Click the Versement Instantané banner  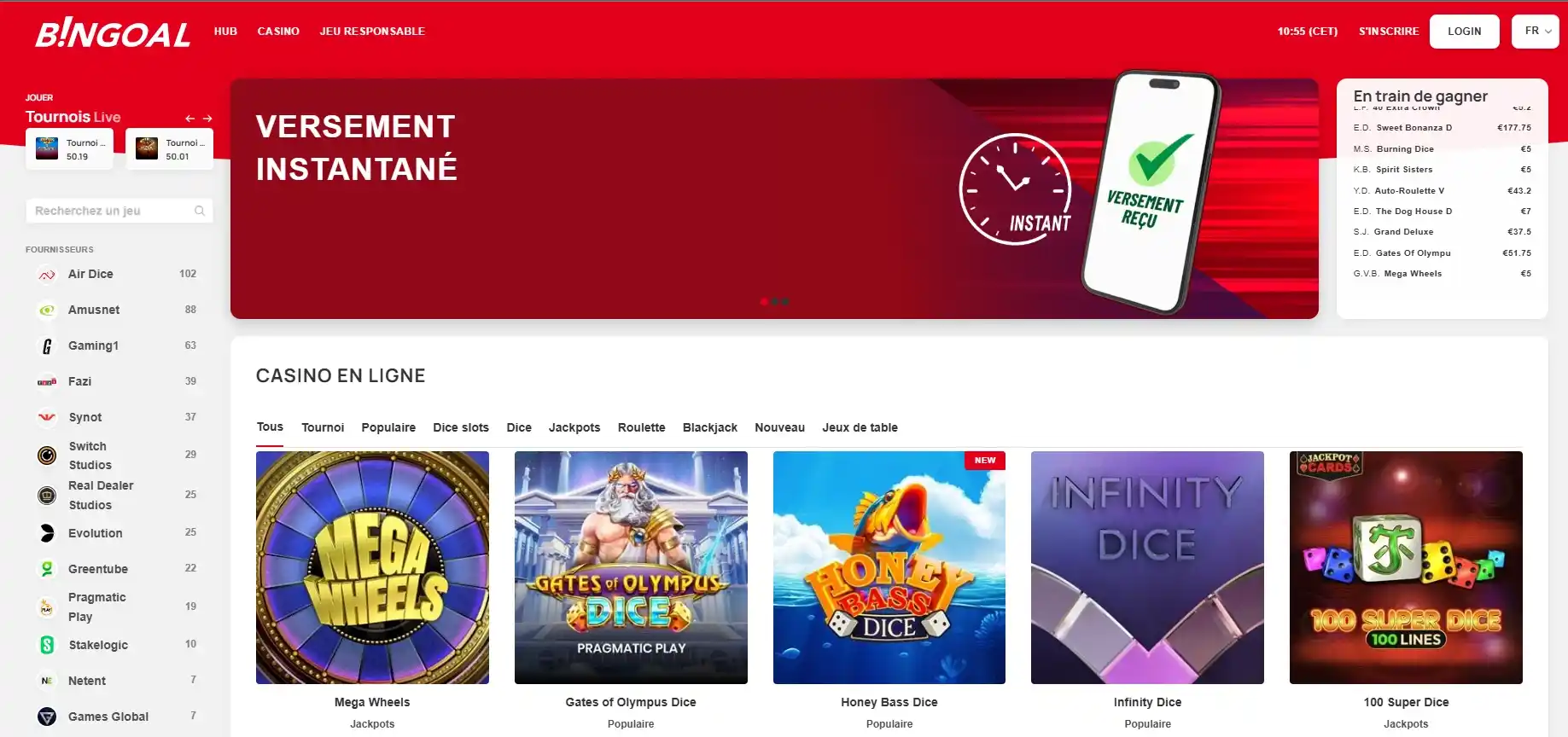point(774,199)
